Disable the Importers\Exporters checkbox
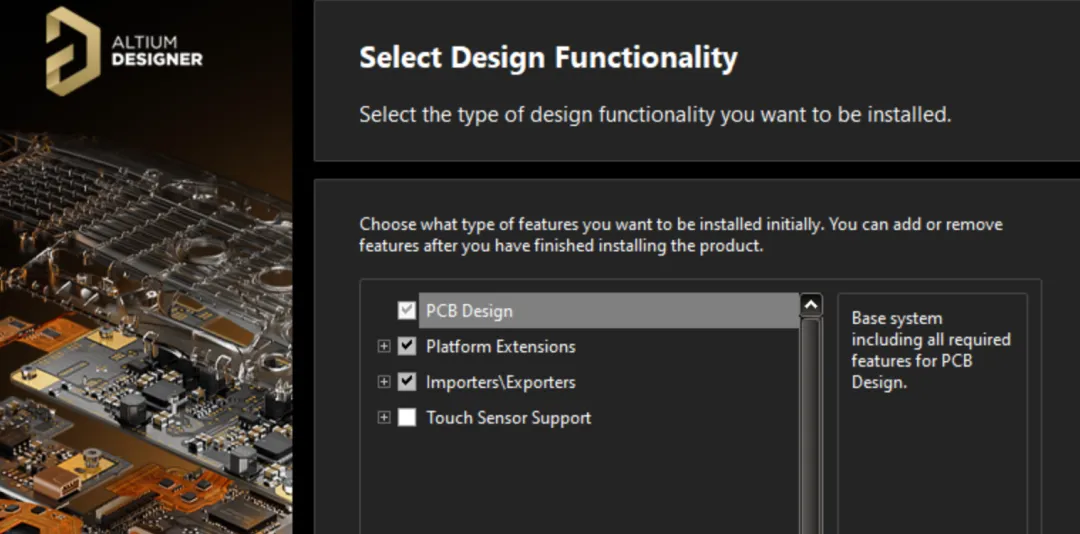This screenshot has width=1080, height=534. tap(406, 382)
